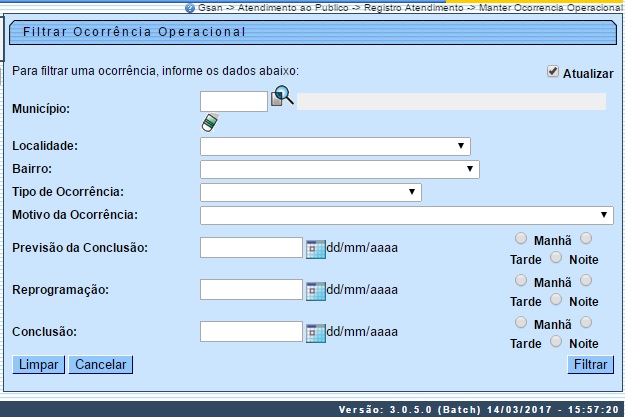The height and width of the screenshot is (417, 625).
Task: Click the Cancelar button
Action: (x=100, y=365)
